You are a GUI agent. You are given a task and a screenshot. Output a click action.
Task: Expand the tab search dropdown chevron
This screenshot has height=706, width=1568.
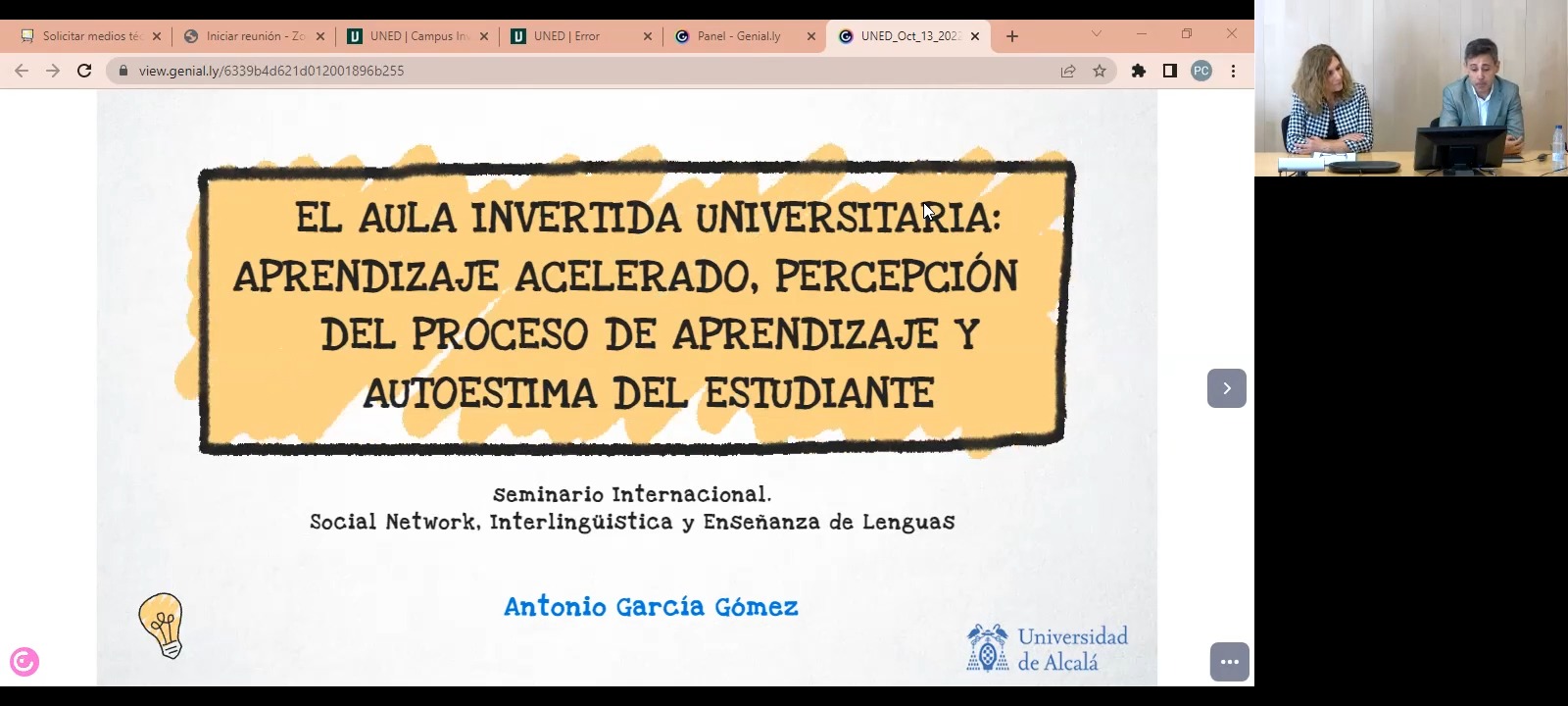(x=1096, y=34)
